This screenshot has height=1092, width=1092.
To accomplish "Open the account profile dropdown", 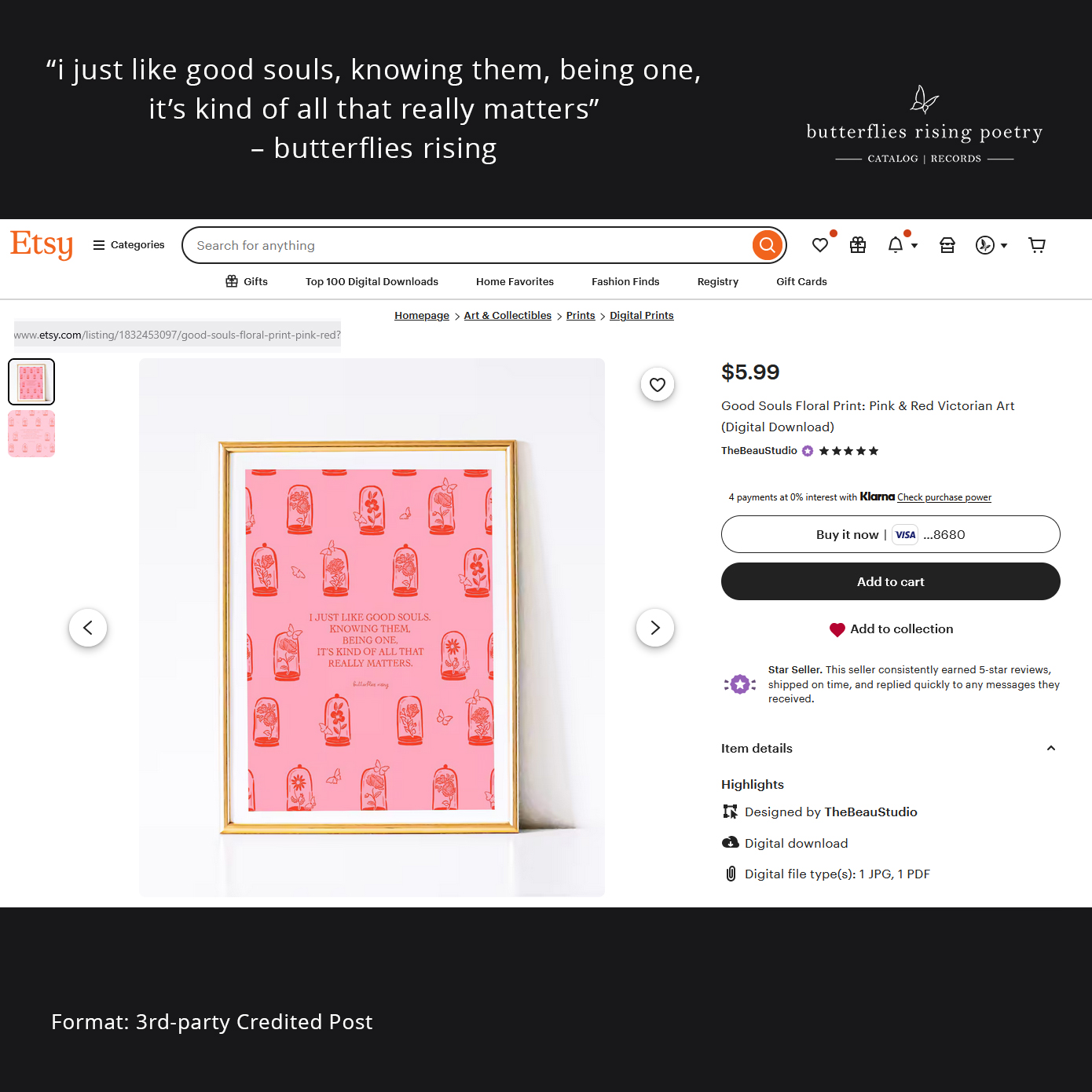I will coord(991,245).
